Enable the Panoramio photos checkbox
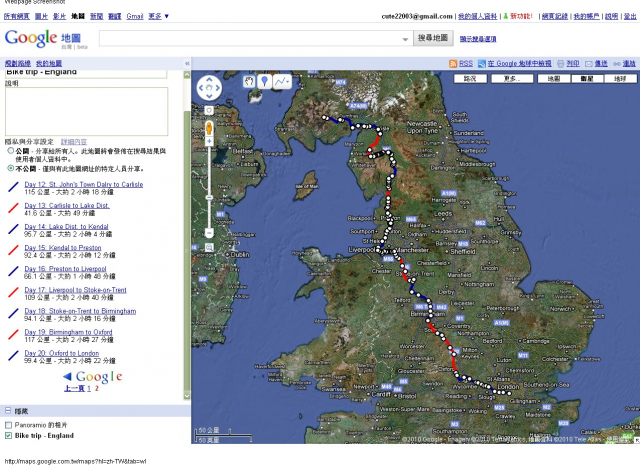This screenshot has height=465, width=640. (8, 425)
